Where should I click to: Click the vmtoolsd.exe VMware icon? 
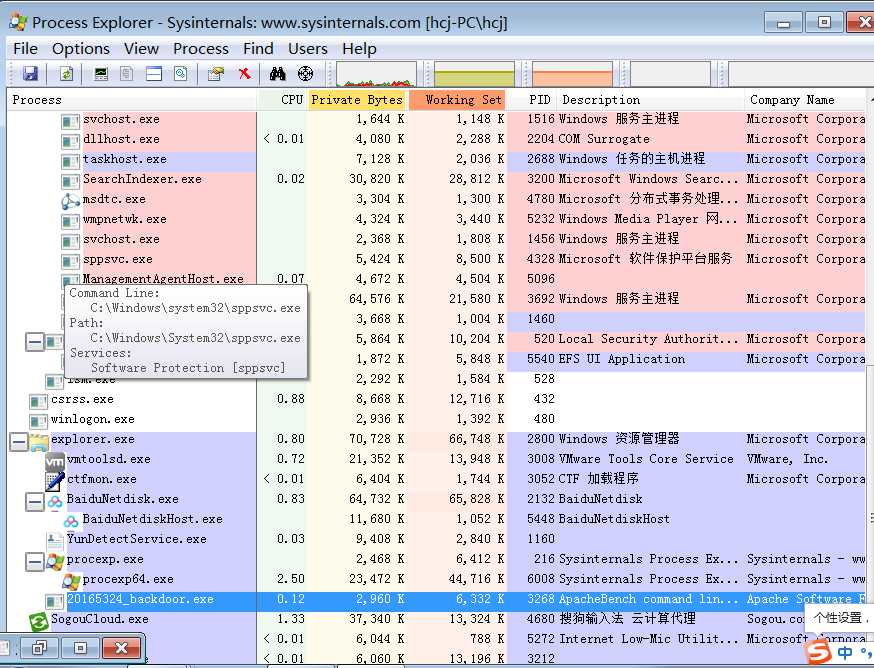[54, 461]
